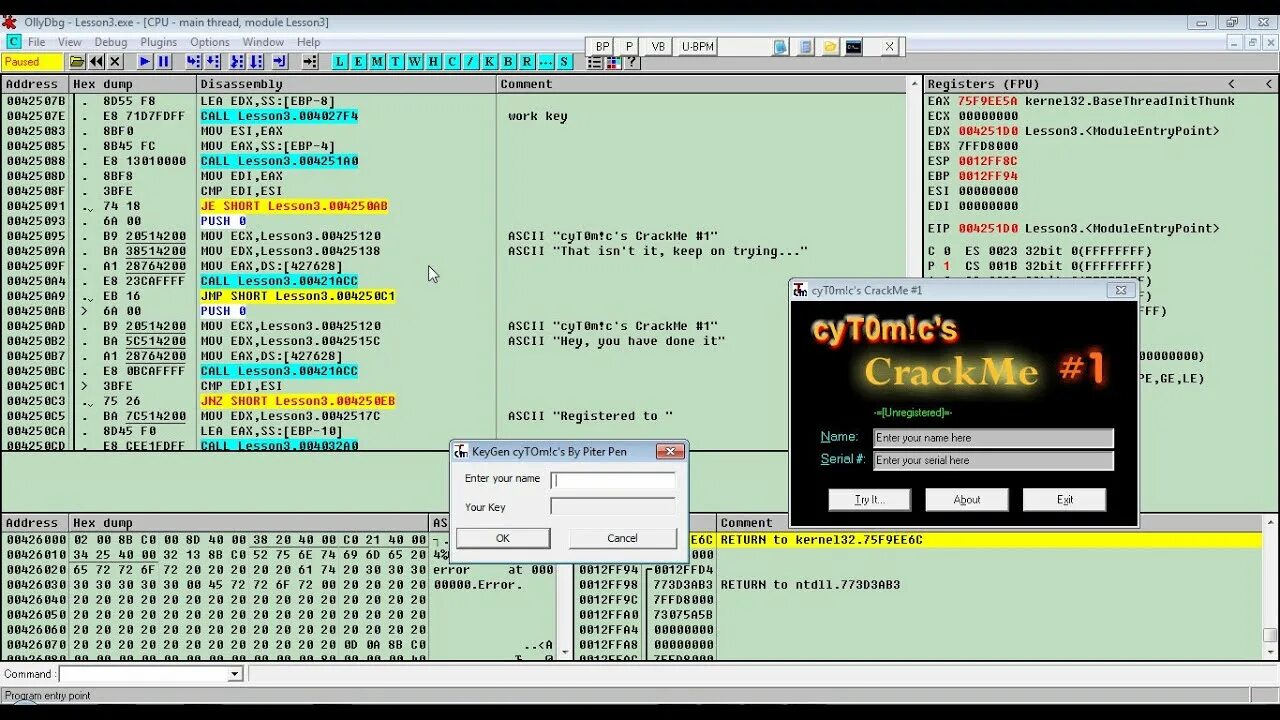Click the Trace into toolbar icon
This screenshot has width=1280, height=720.
[237, 62]
